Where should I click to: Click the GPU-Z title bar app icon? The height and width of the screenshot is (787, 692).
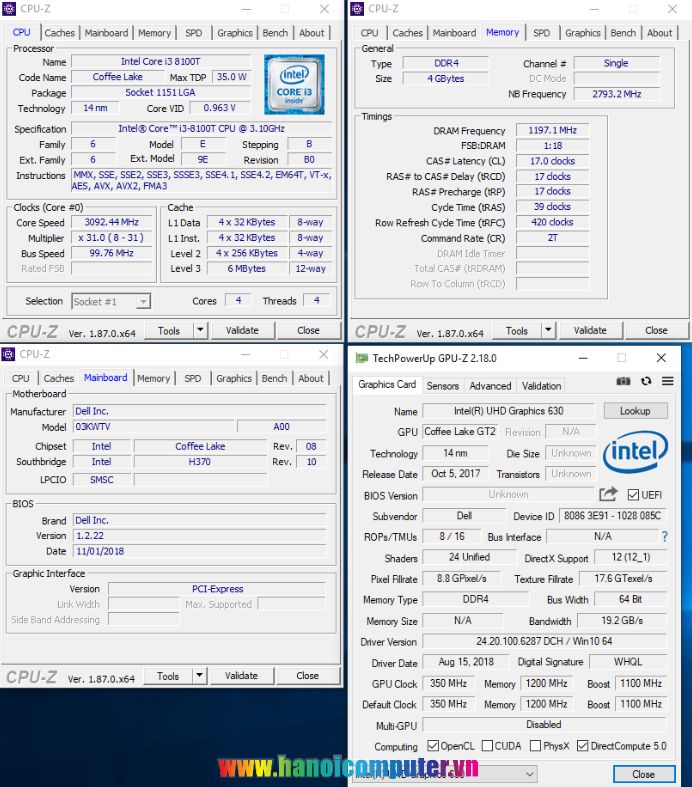tap(361, 358)
